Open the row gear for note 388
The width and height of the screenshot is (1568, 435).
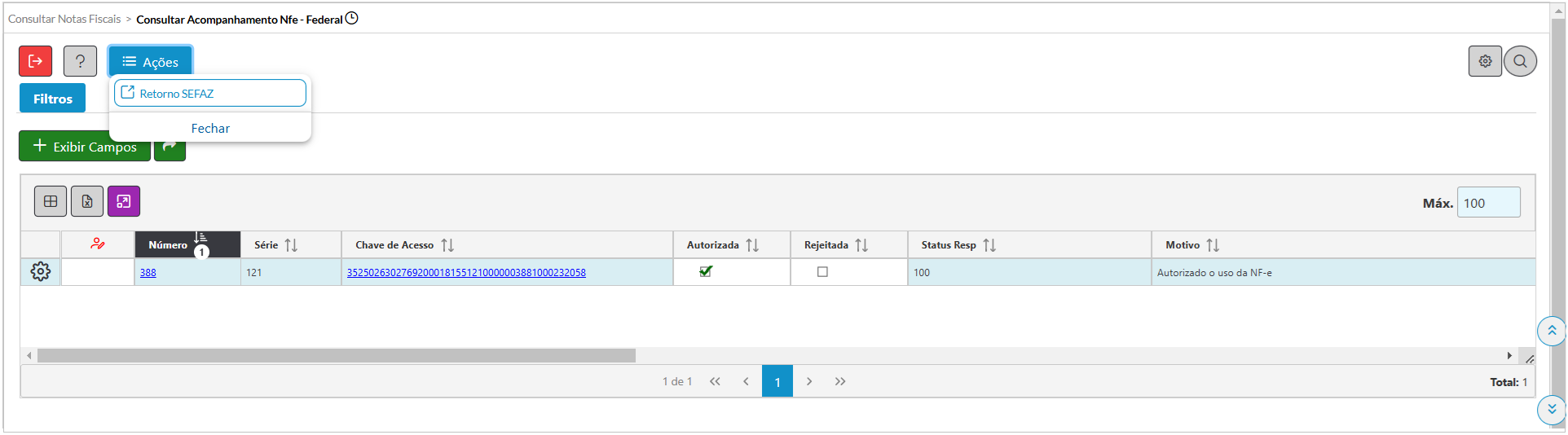pos(41,272)
